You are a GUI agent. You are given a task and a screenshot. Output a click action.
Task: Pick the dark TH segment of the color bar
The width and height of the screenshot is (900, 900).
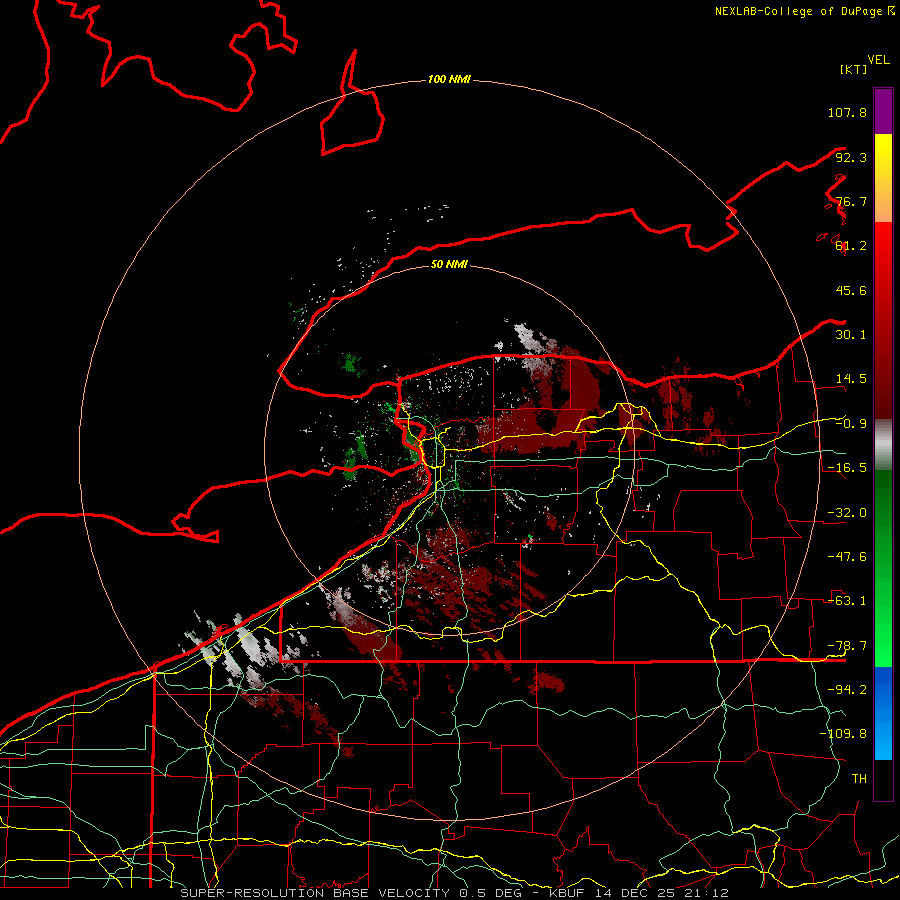coord(883,779)
